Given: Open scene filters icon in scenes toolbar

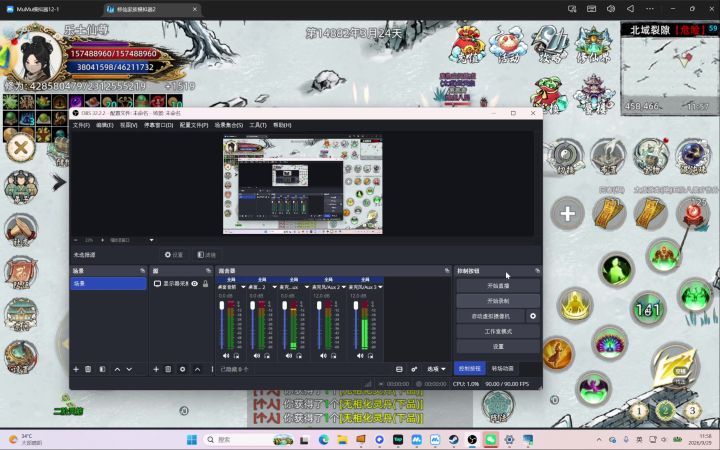Looking at the screenshot, I should [x=102, y=369].
